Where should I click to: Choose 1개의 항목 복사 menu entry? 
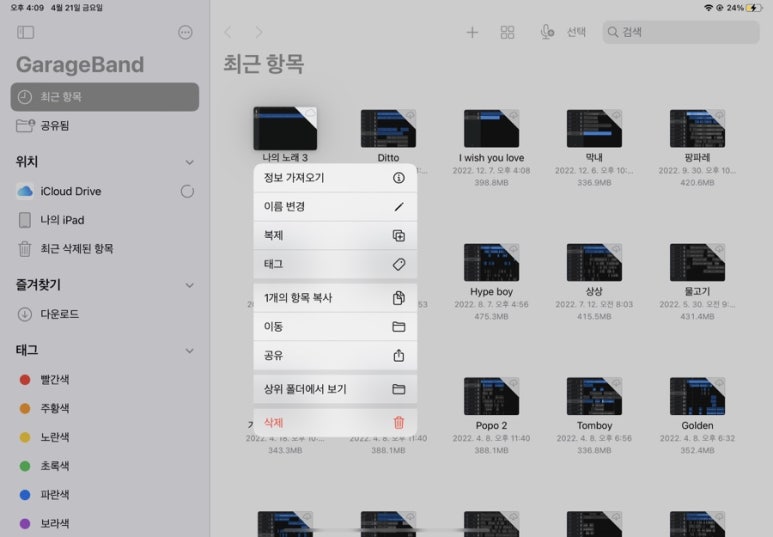pos(335,298)
